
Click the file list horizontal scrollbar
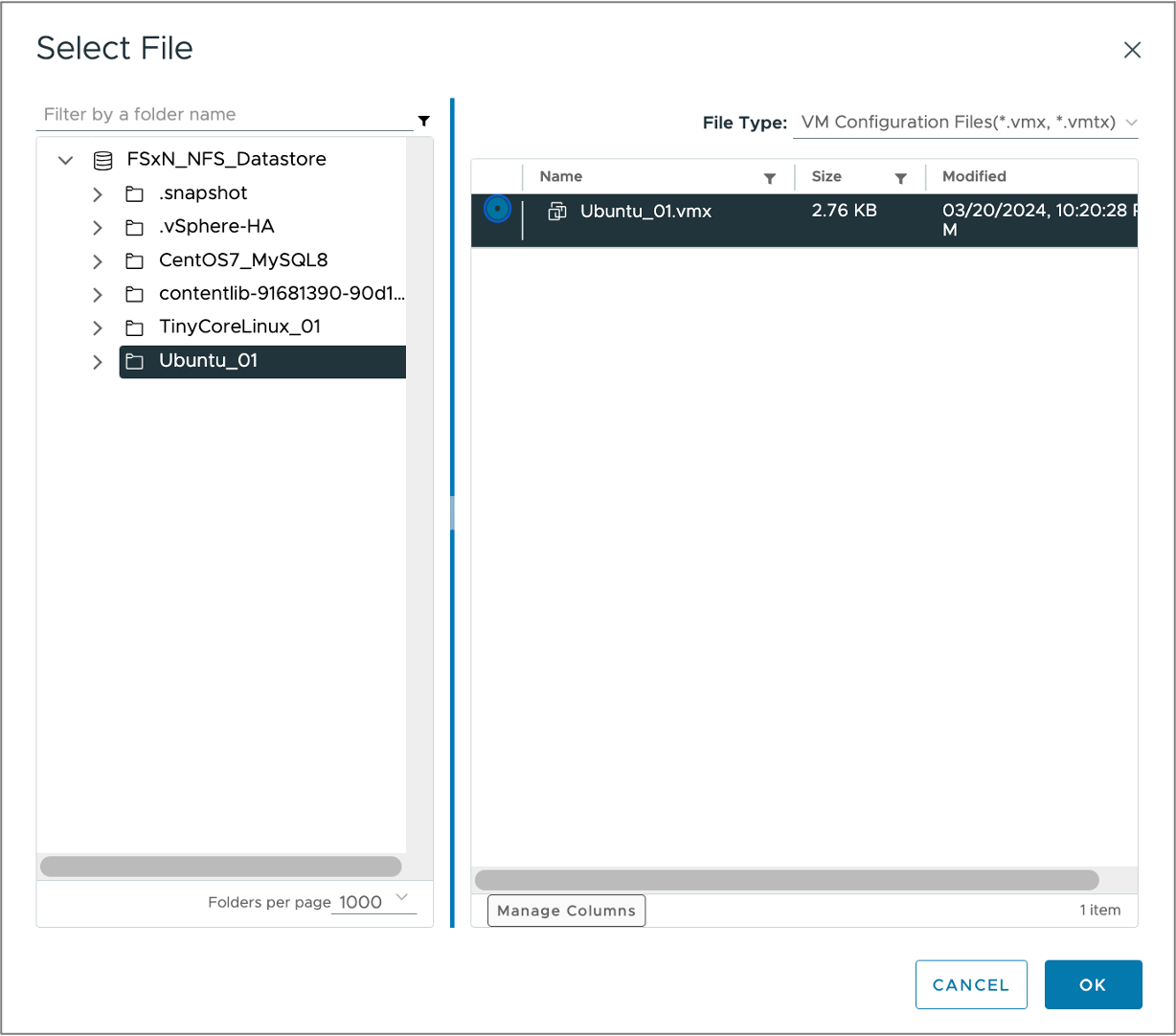[787, 880]
